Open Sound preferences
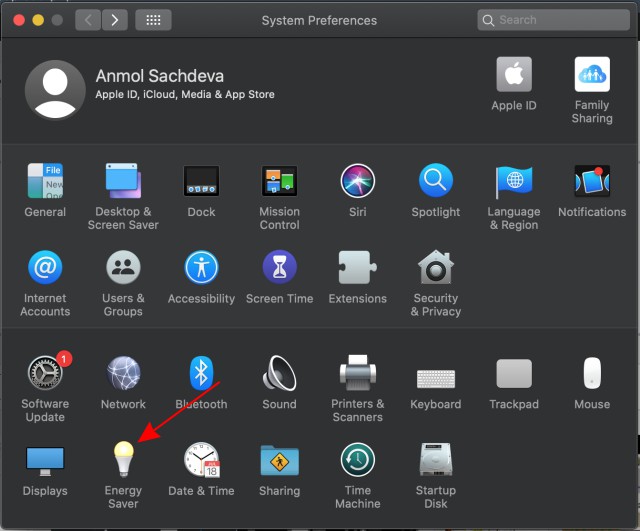The image size is (640, 531). point(280,373)
